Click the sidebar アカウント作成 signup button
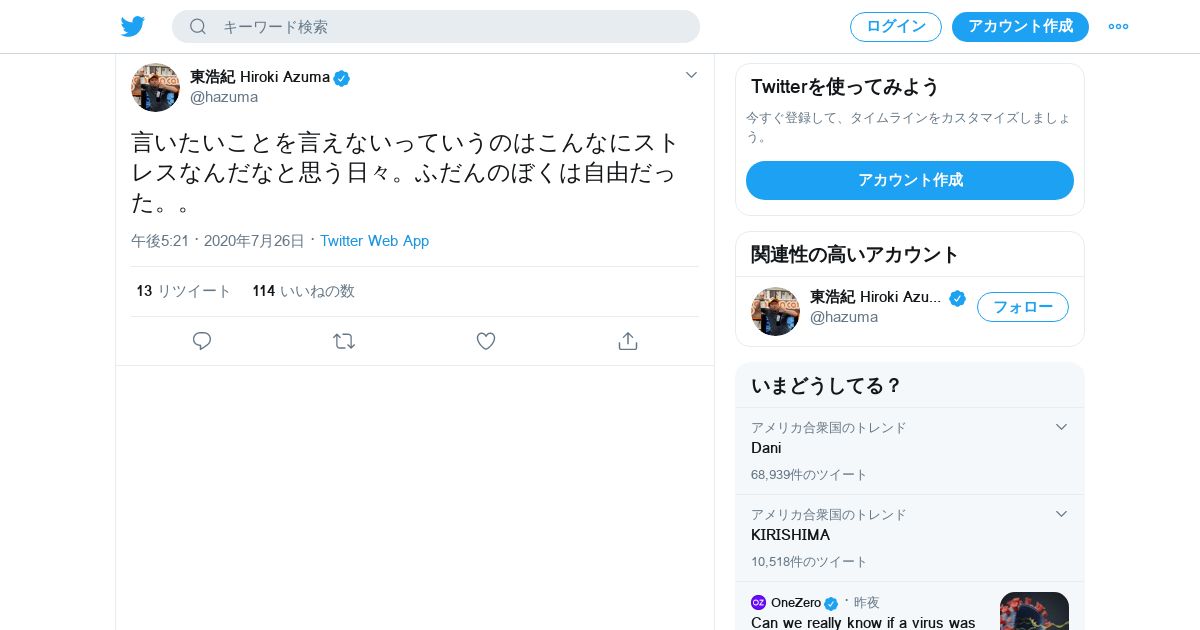 point(909,180)
